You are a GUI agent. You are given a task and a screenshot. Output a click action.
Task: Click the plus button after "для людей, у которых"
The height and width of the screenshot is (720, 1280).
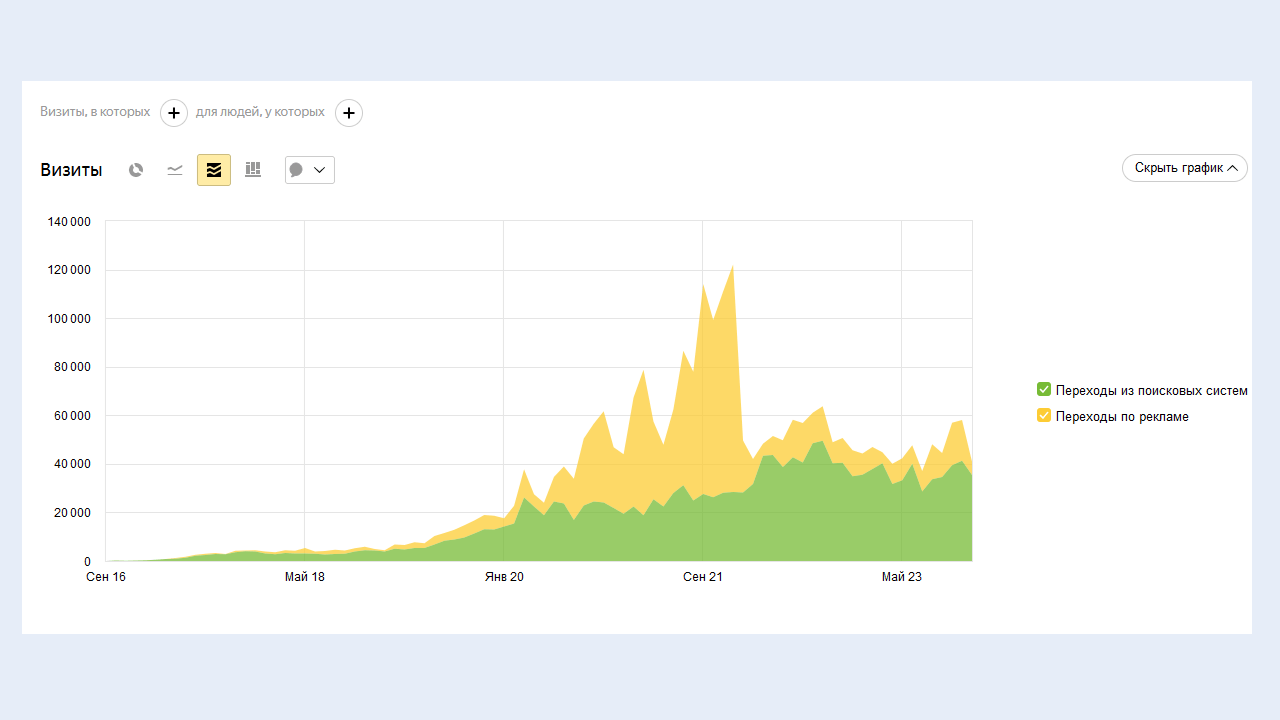348,113
